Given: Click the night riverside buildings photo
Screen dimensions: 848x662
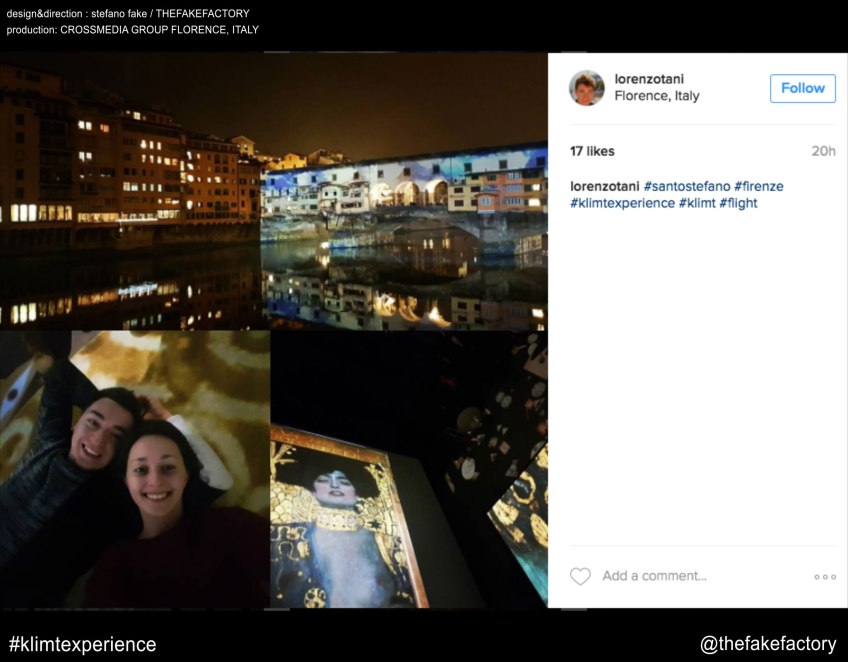Looking at the screenshot, I should (130, 190).
